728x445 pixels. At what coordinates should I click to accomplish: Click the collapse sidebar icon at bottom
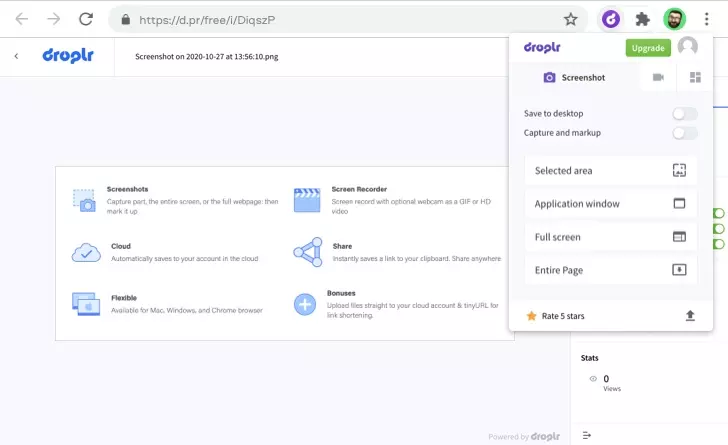[x=587, y=435]
